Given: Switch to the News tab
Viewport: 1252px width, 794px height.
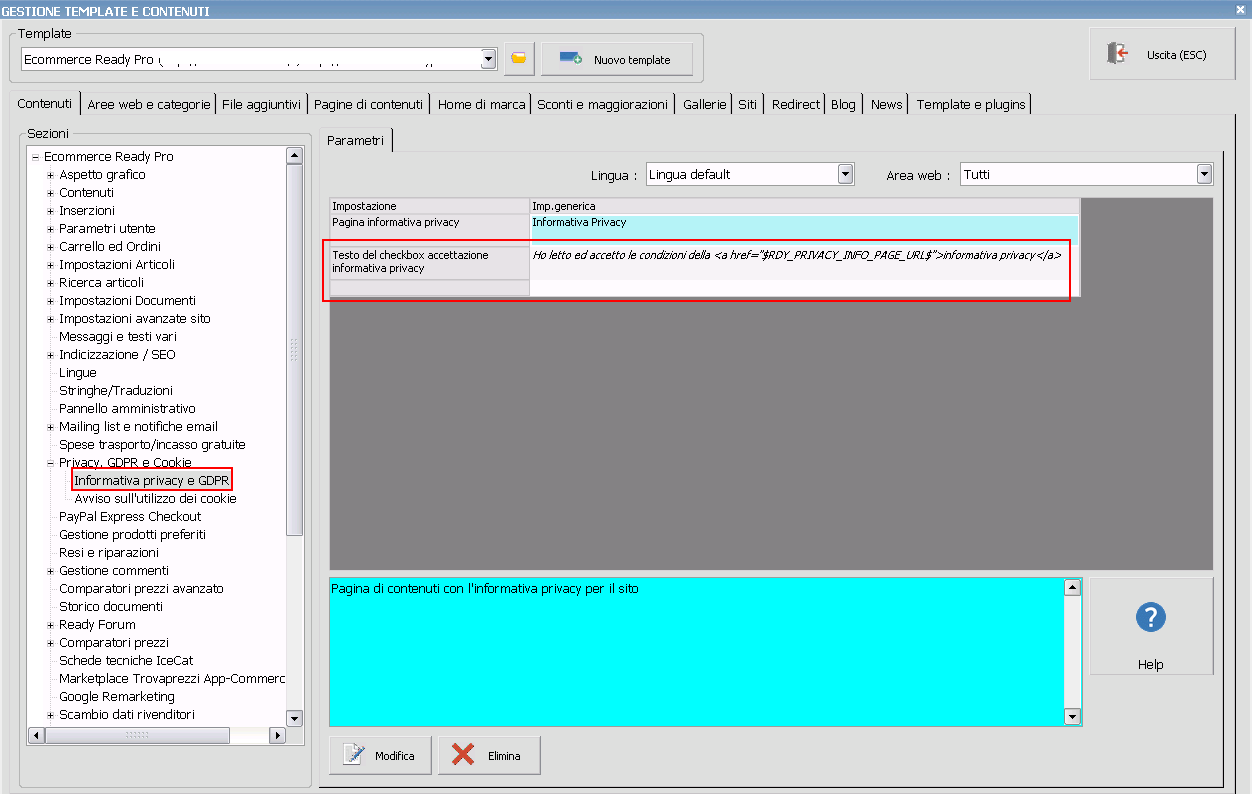Looking at the screenshot, I should (886, 104).
